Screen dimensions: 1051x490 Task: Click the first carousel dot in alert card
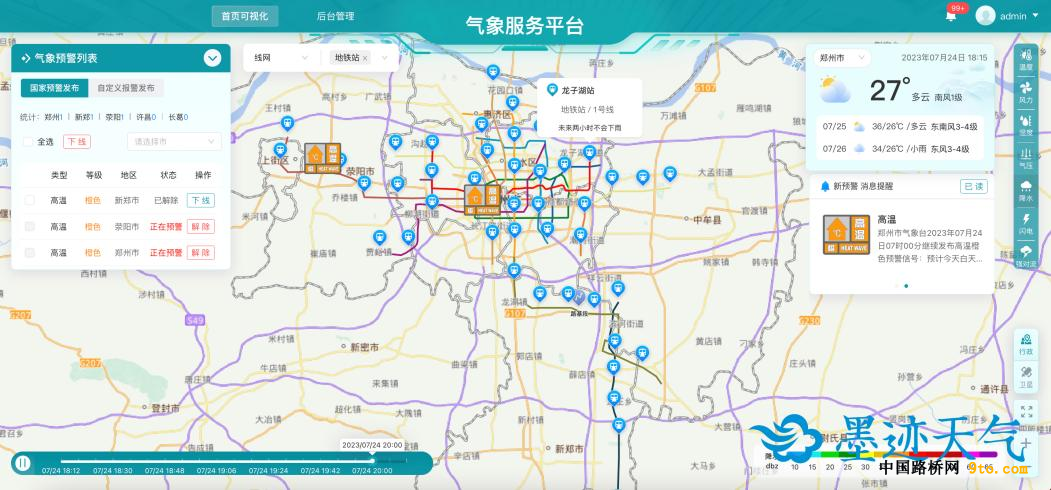pyautogui.click(x=897, y=286)
